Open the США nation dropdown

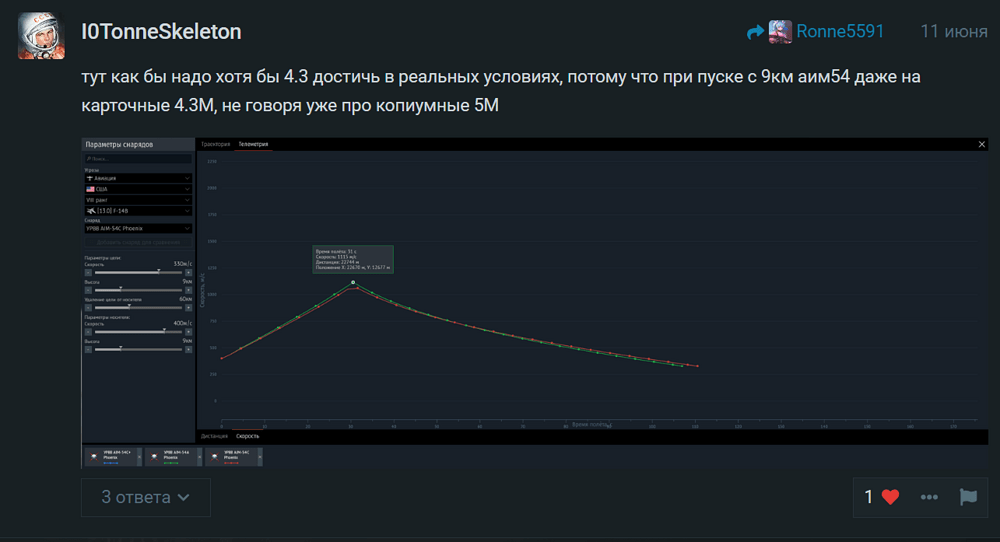click(138, 189)
